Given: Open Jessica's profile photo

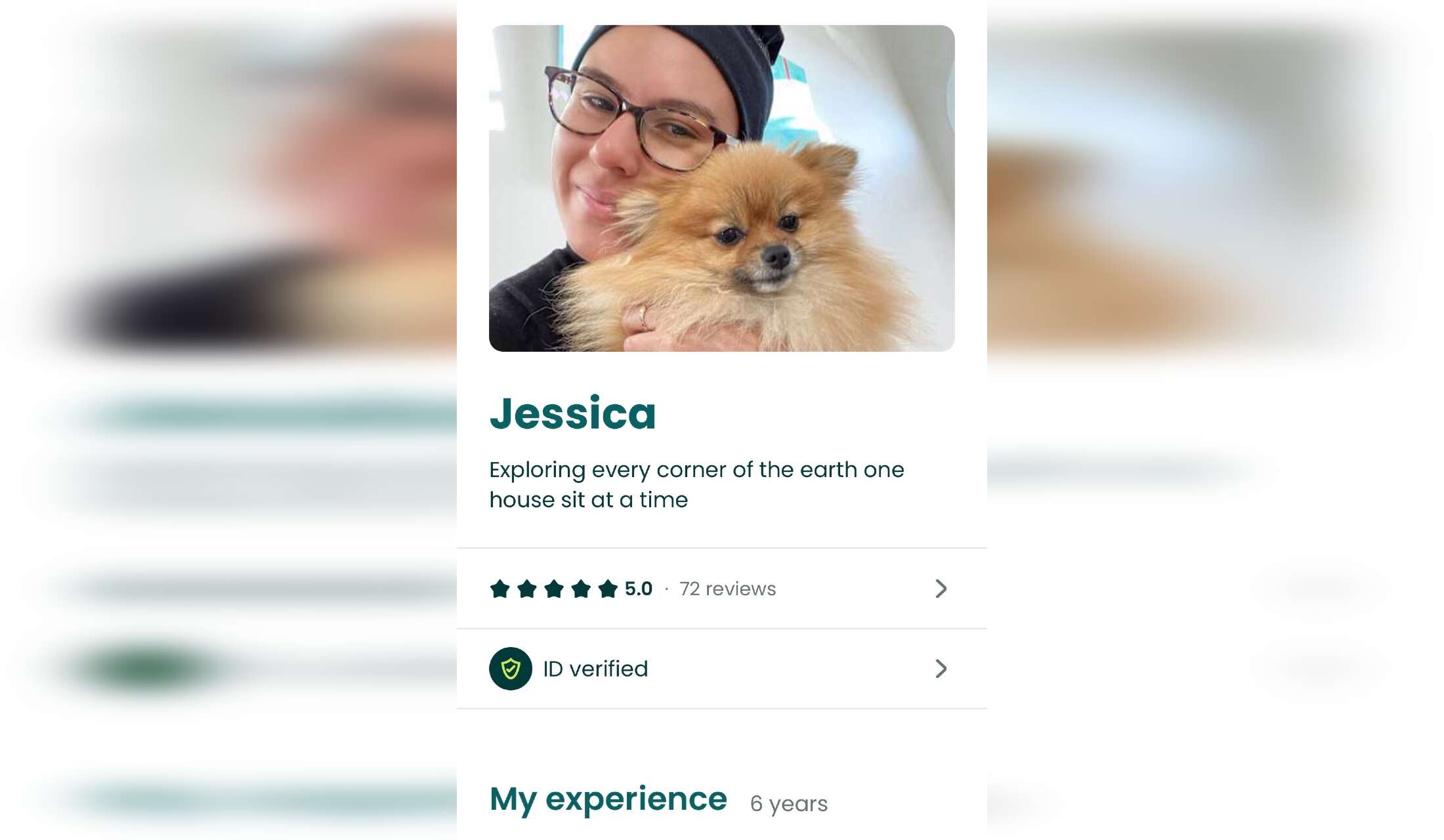Looking at the screenshot, I should (x=722, y=188).
